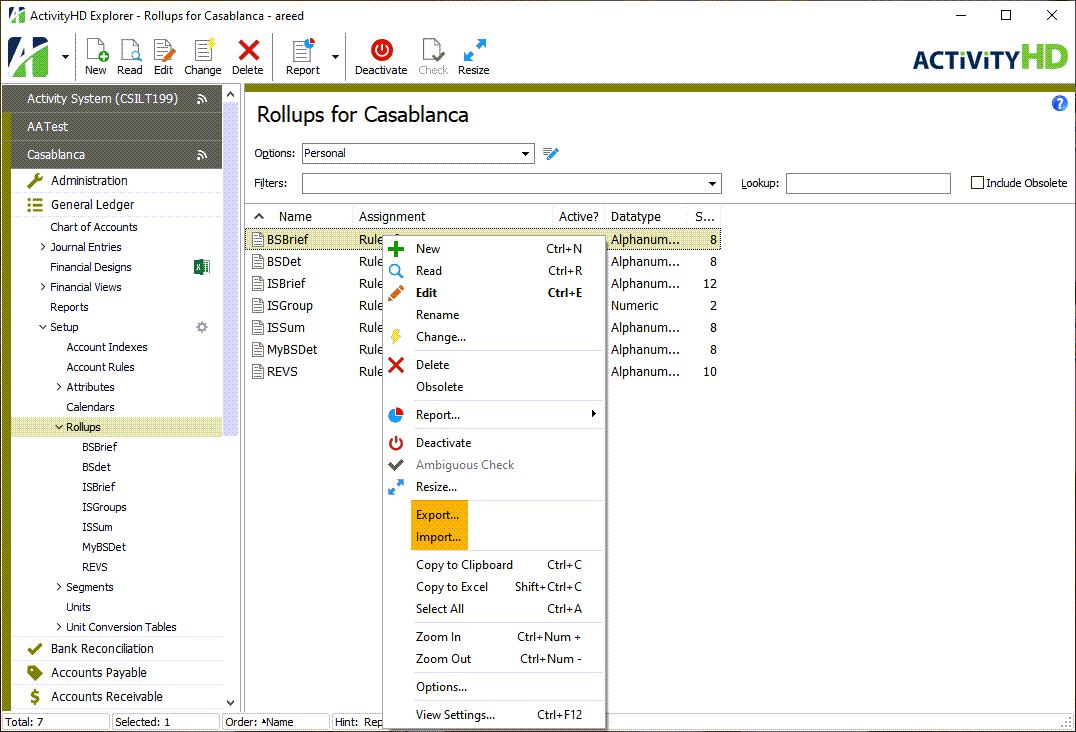
Task: Click the Change toolbar icon
Action: coord(203,51)
